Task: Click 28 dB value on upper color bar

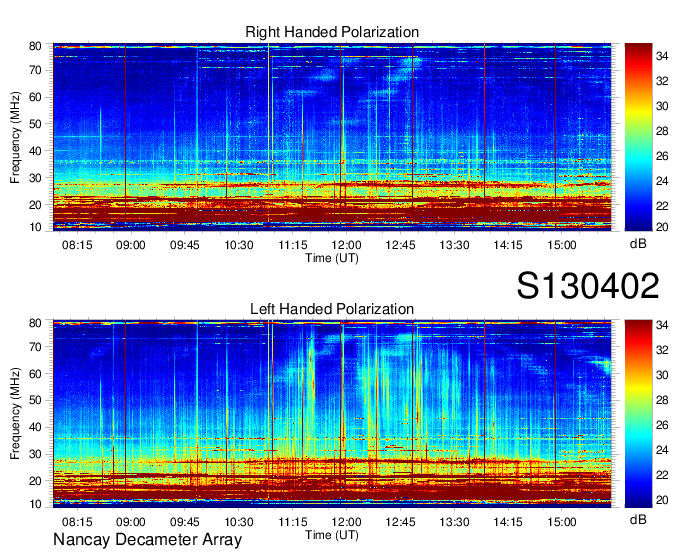Action: tap(662, 131)
